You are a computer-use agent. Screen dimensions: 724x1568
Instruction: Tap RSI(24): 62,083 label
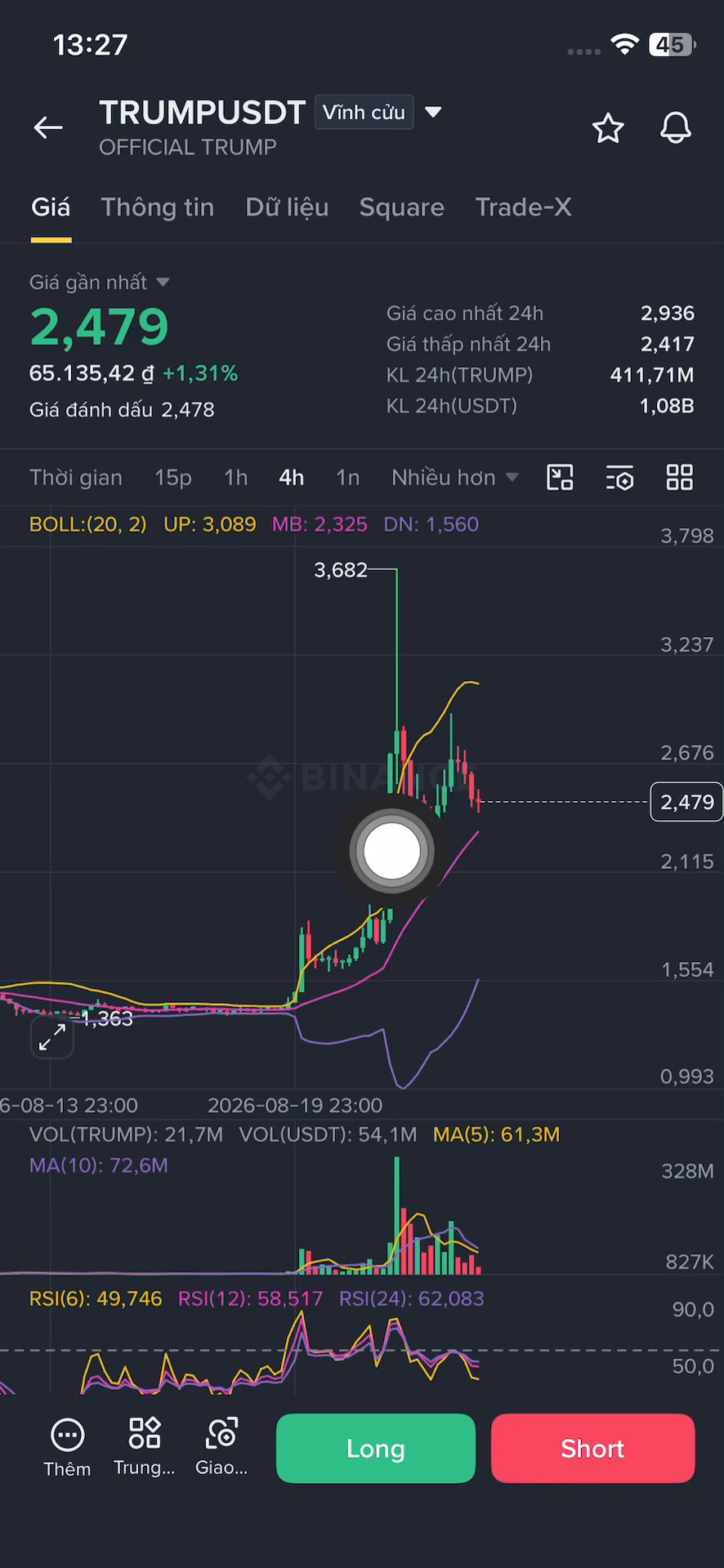pyautogui.click(x=412, y=1298)
